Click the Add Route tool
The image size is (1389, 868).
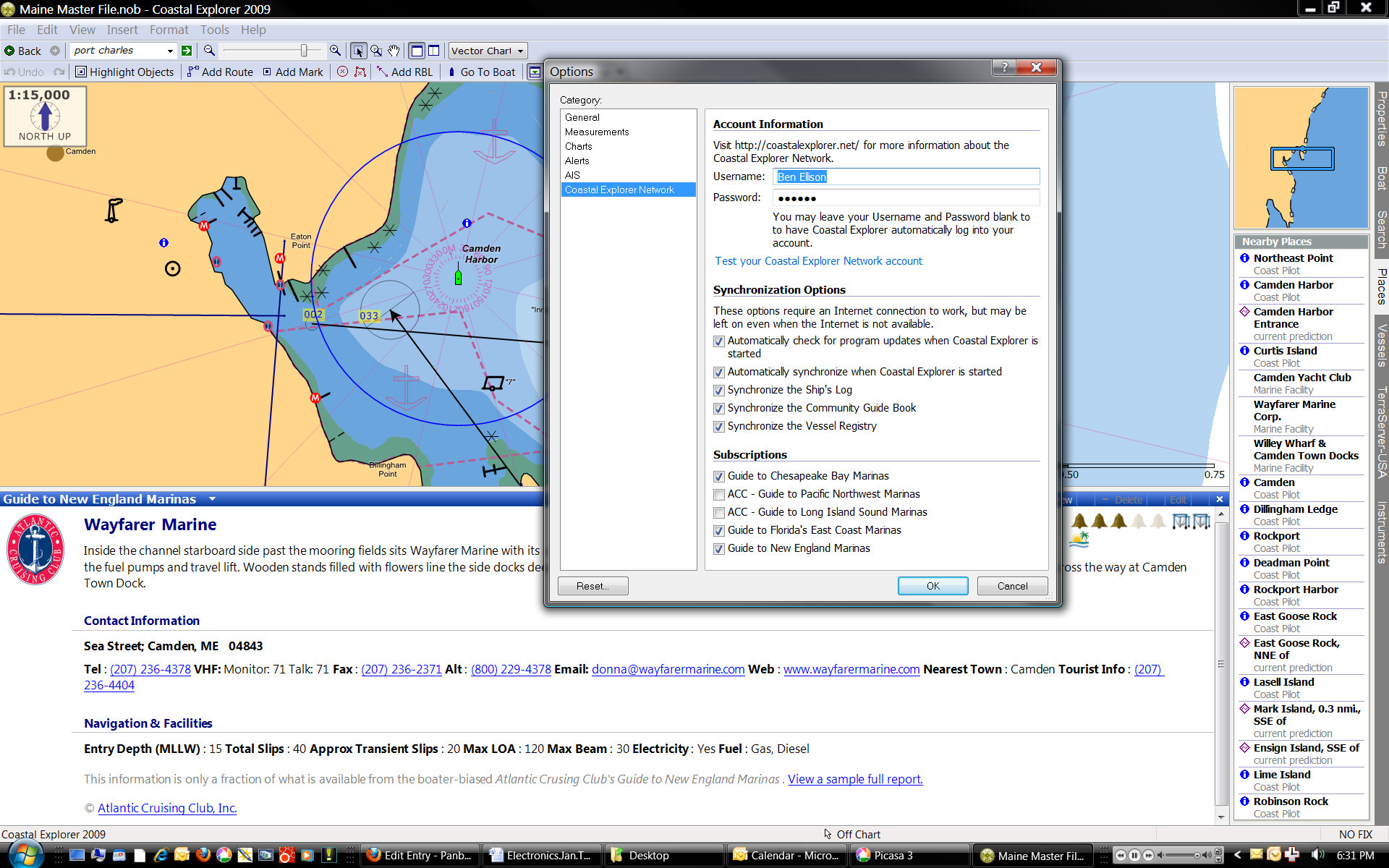click(x=220, y=72)
